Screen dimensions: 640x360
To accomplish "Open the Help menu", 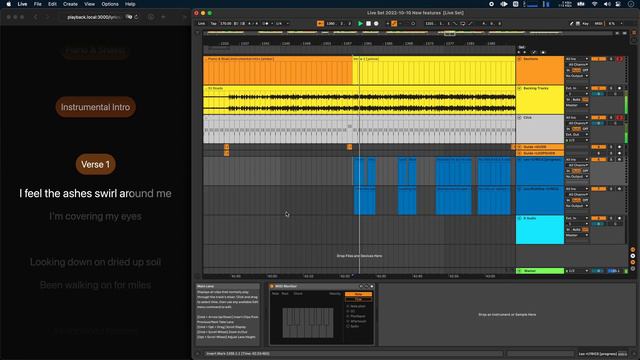I will pyautogui.click(x=130, y=4).
